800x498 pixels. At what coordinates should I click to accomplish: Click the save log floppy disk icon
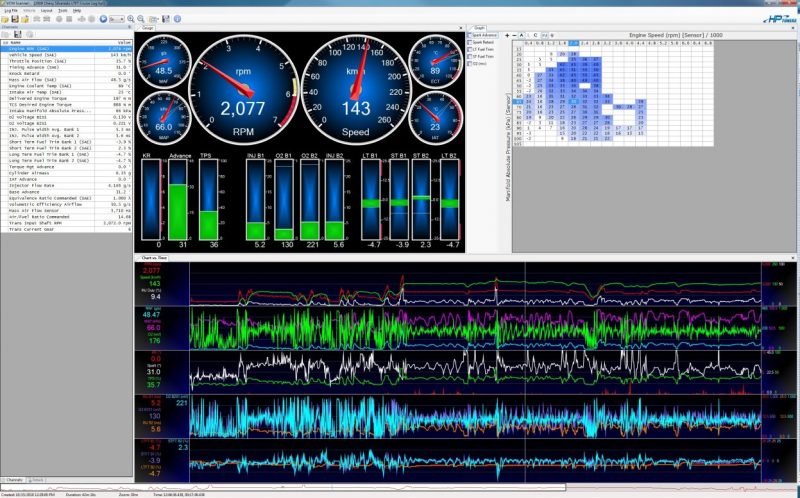click(x=14, y=19)
